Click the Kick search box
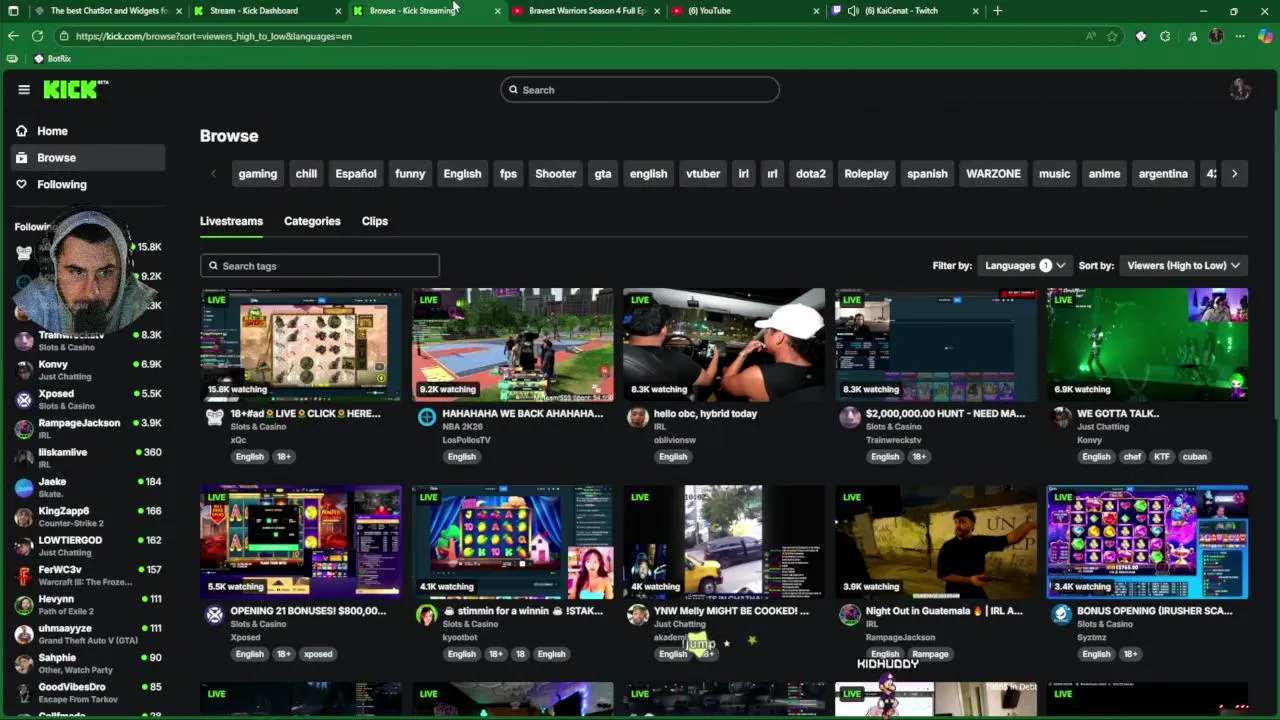Viewport: 1280px width, 720px height. coord(640,90)
